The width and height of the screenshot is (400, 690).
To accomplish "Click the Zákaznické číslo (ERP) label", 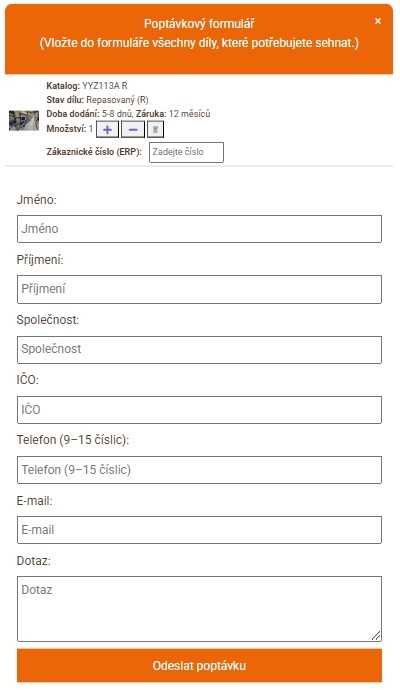I will tap(94, 152).
